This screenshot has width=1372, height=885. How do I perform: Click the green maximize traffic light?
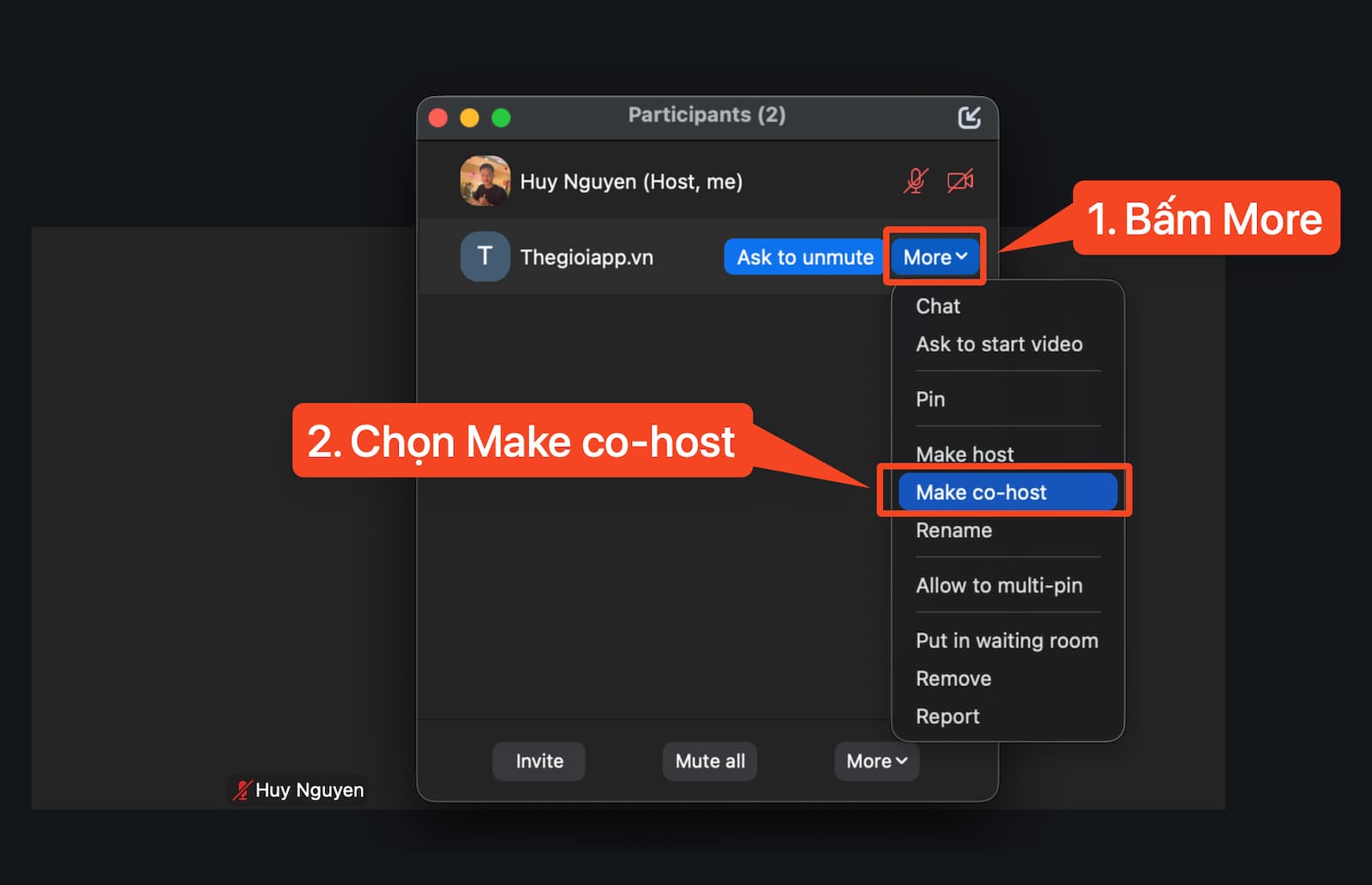(498, 117)
